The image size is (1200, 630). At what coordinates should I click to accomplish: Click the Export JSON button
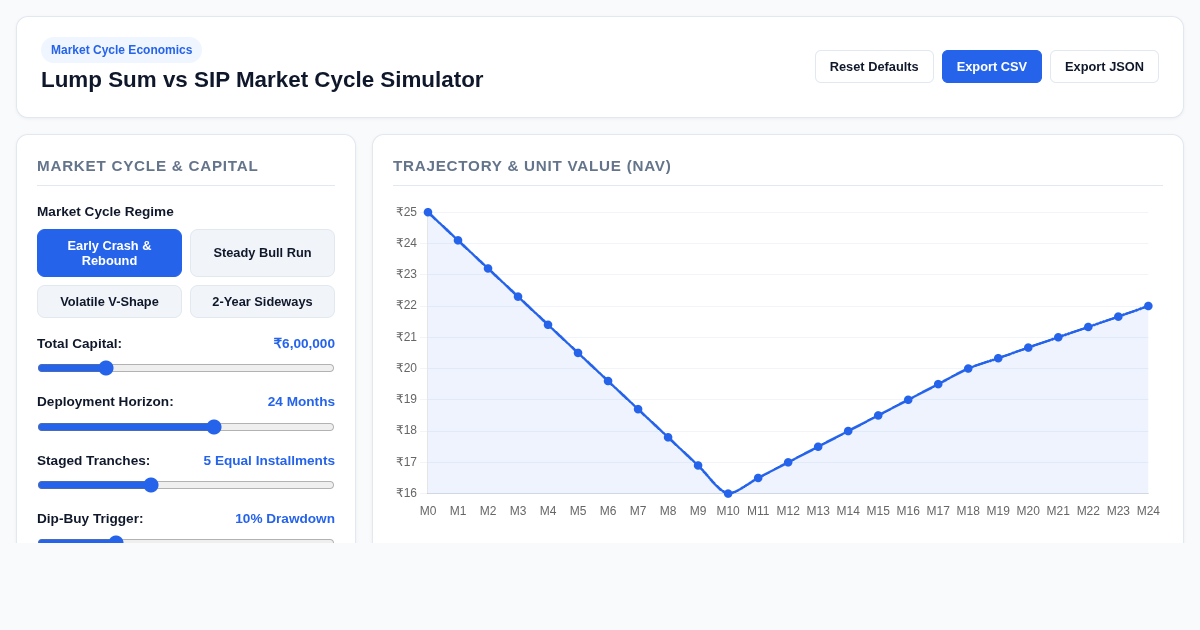(1104, 67)
